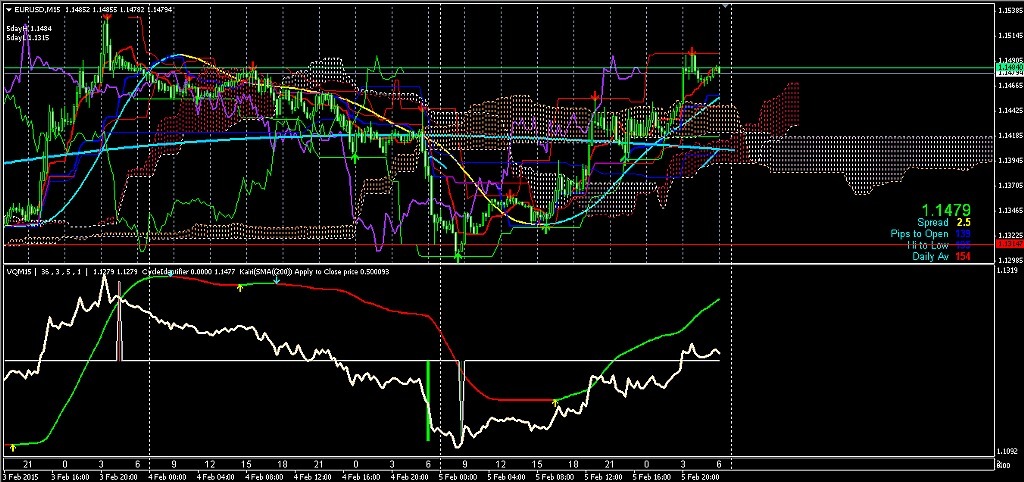
Task: Click the cyan down arrow on indicator line
Action: [276, 281]
